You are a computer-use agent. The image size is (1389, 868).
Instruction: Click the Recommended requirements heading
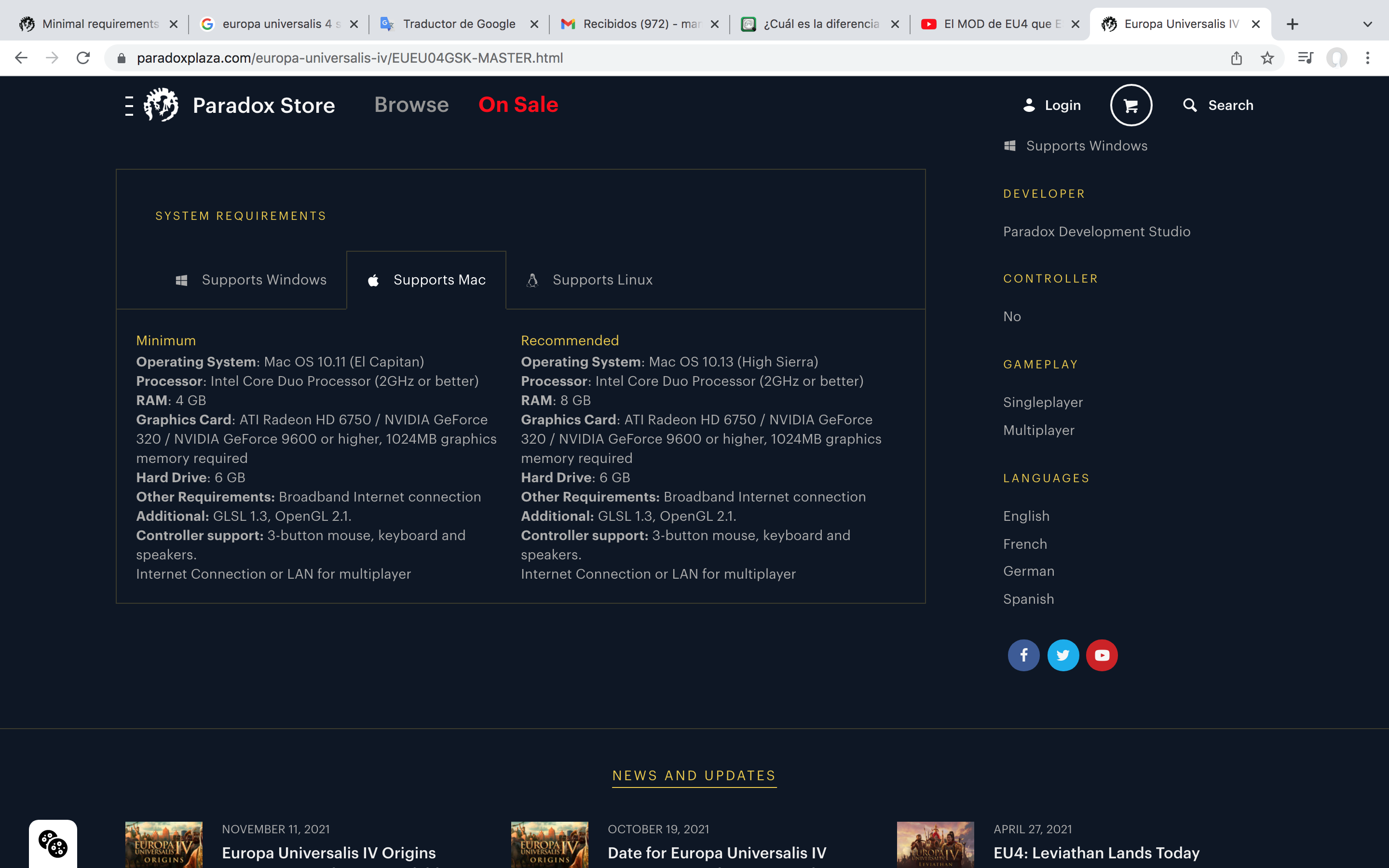570,340
